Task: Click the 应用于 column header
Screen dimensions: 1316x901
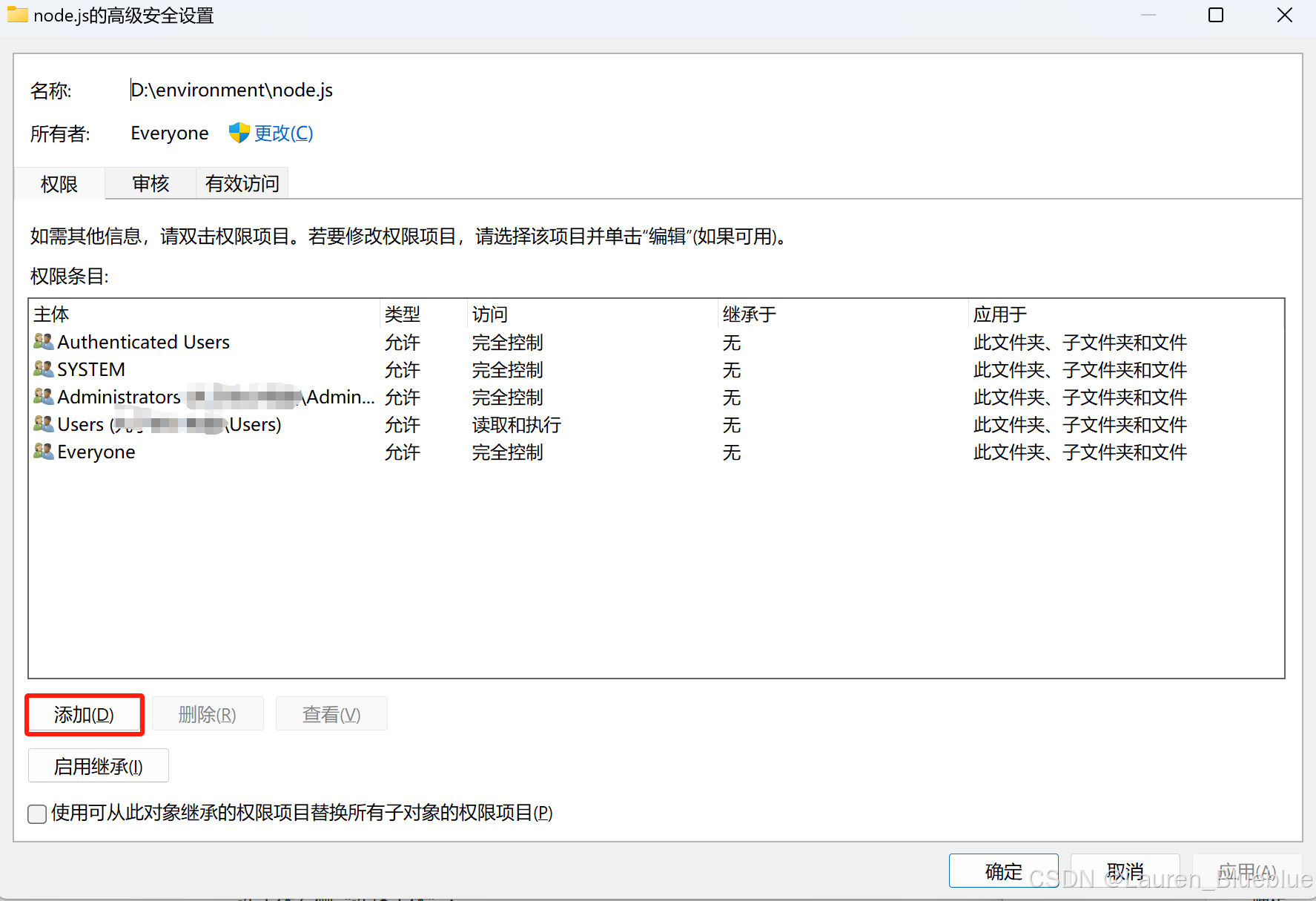Action: (x=1125, y=314)
